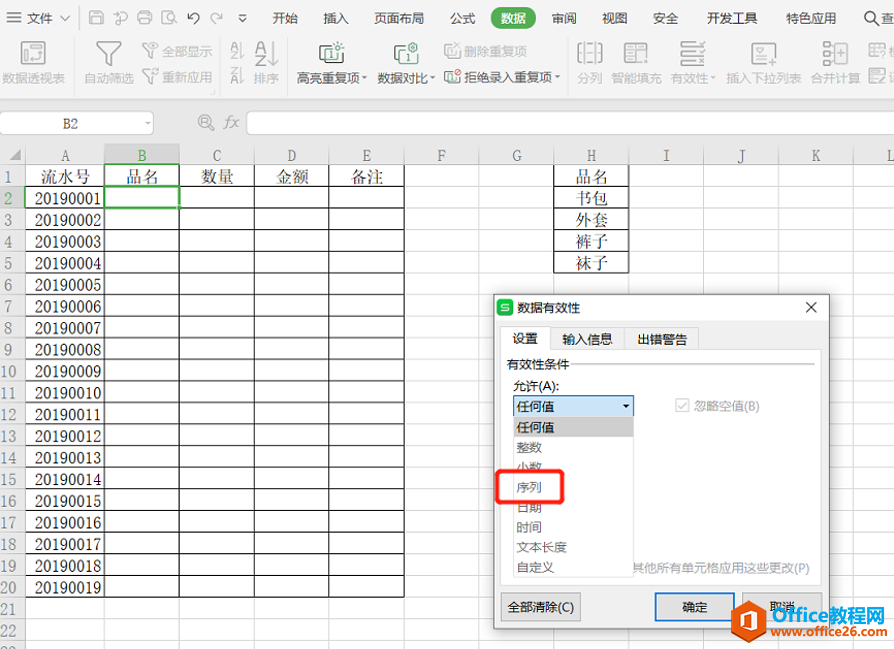Switch to the 视图 ribbon tab
Image resolution: width=894 pixels, height=649 pixels.
pyautogui.click(x=615, y=18)
